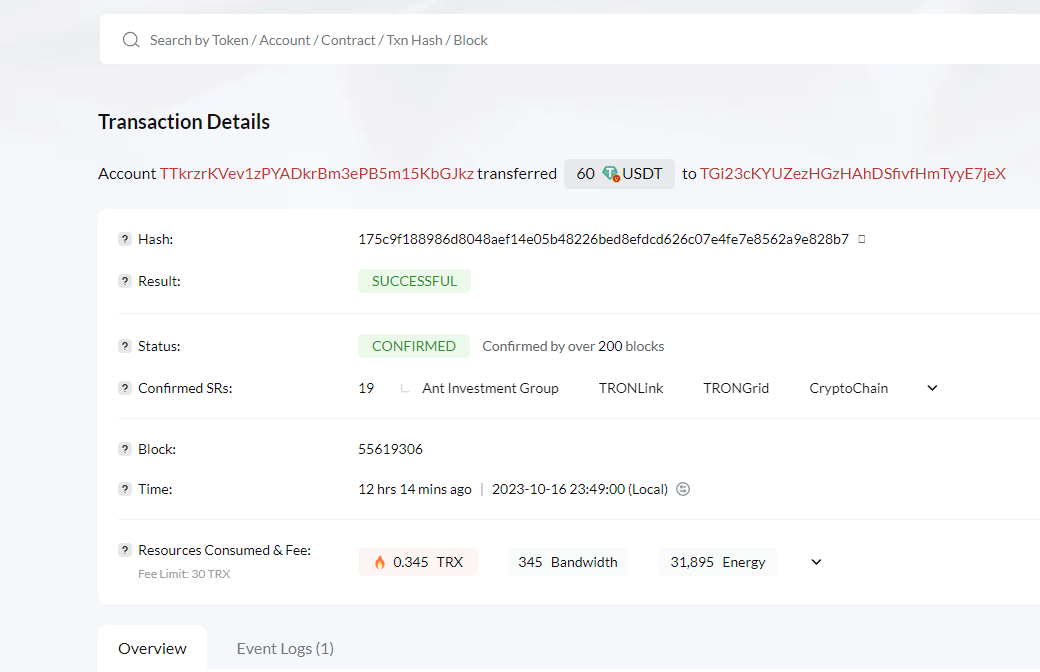Viewport: 1040px width, 672px height.
Task: Click the help icon next to Time
Action: [125, 489]
